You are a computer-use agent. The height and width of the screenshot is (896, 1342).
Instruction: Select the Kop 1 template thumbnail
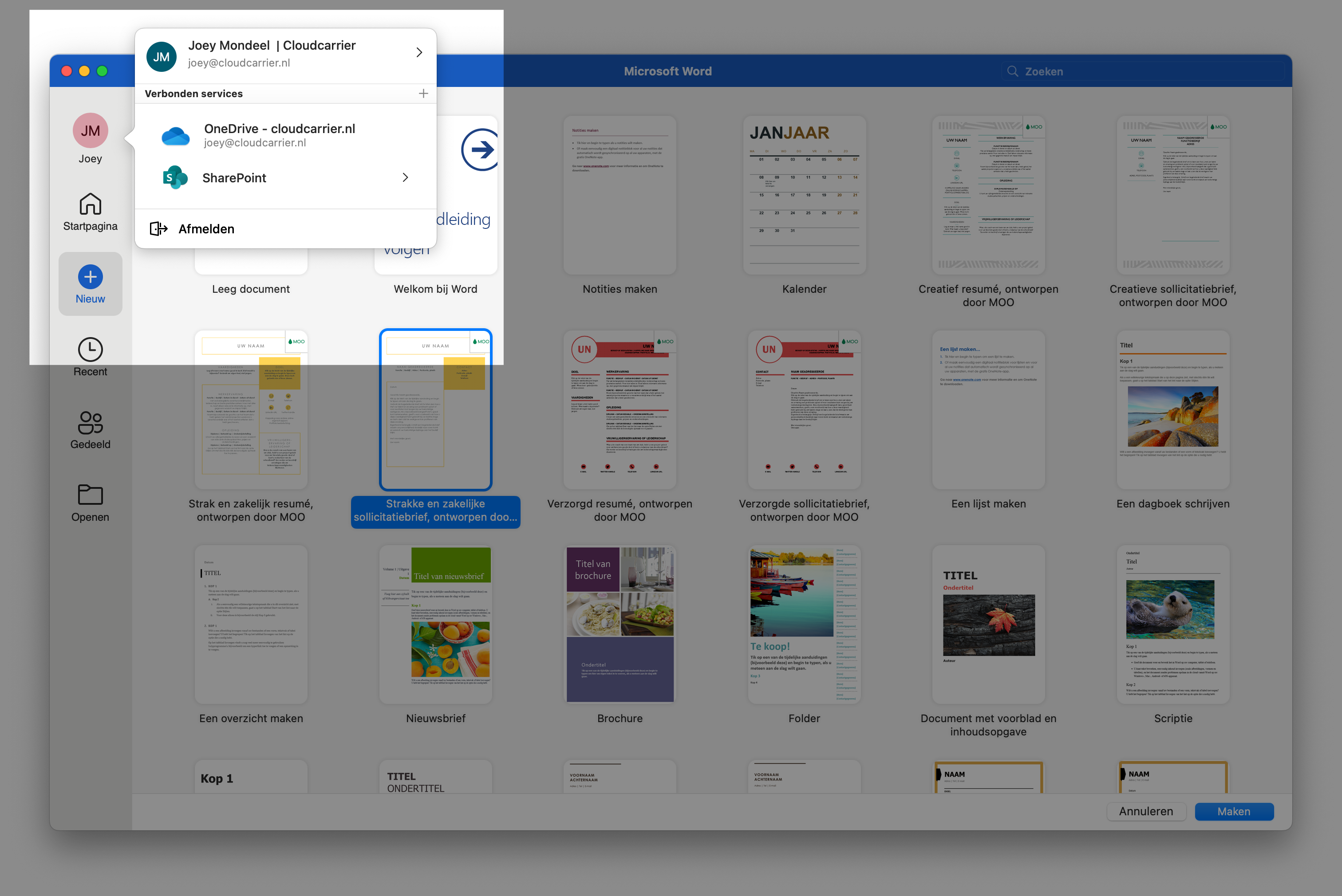pyautogui.click(x=251, y=777)
